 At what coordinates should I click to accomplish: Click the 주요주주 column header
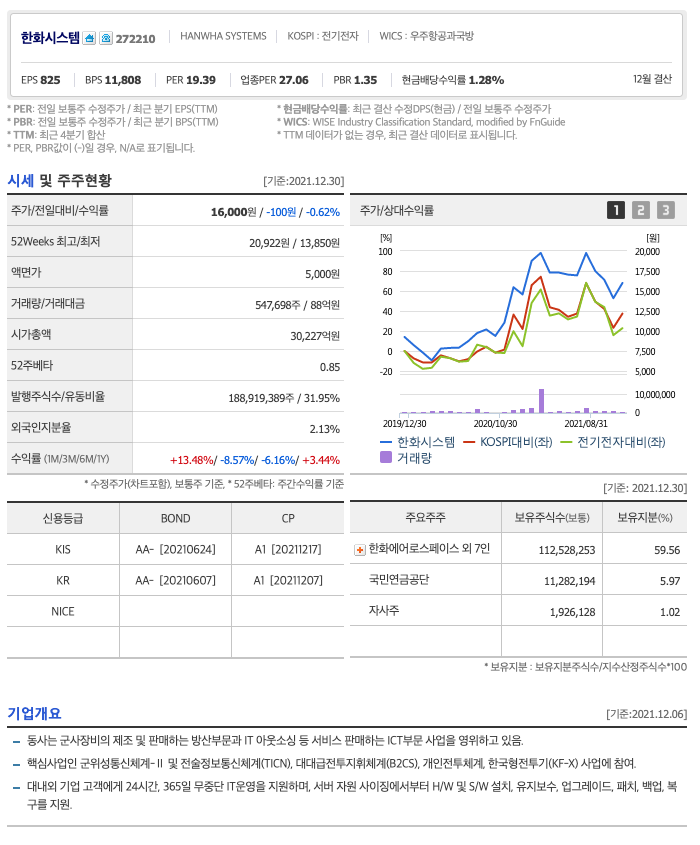point(426,518)
